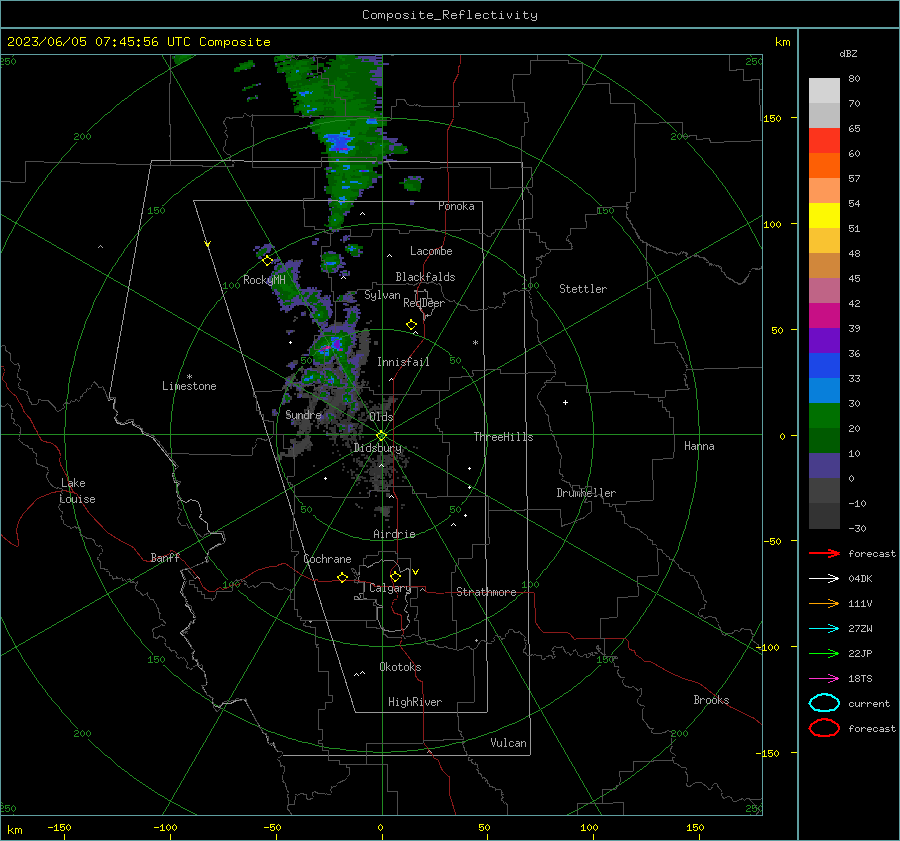This screenshot has height=841, width=900.
Task: Click the Banff city label
Action: 165,558
